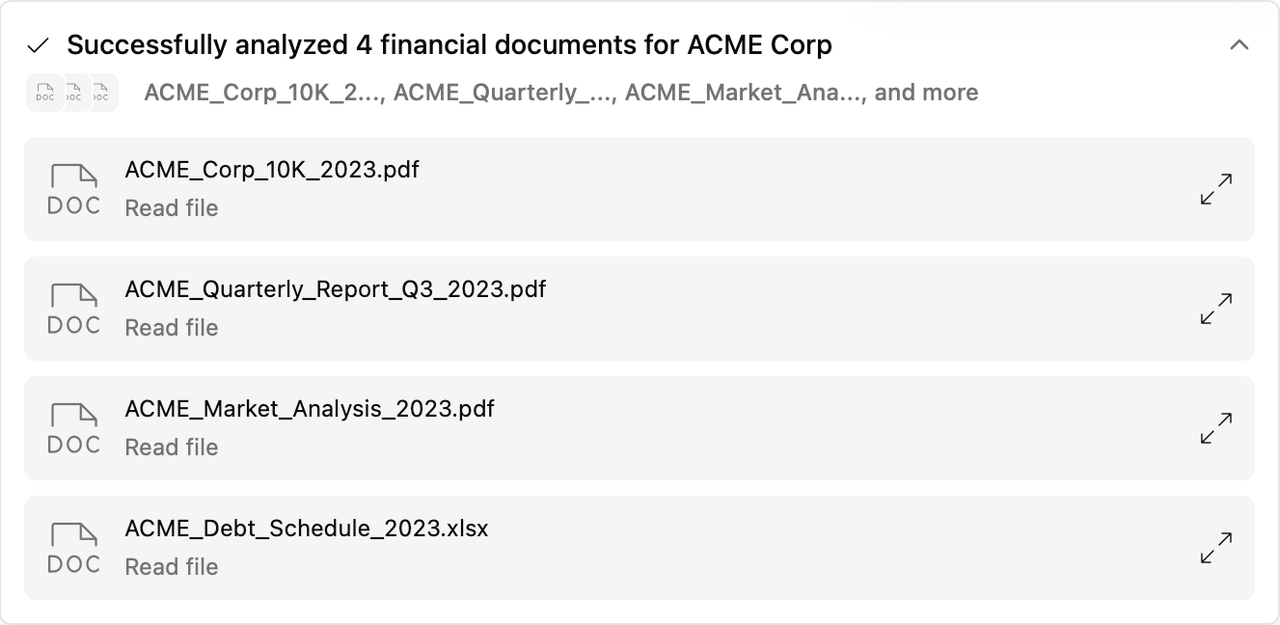
Task: Collapse the analyzed documents panel chevron
Action: (1239, 45)
